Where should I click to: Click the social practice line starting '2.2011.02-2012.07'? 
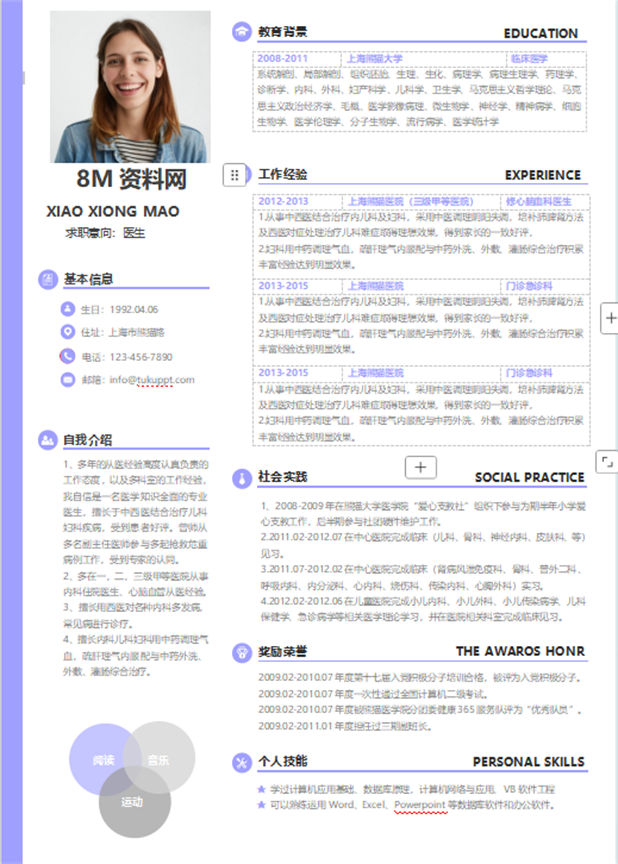[x=422, y=544]
